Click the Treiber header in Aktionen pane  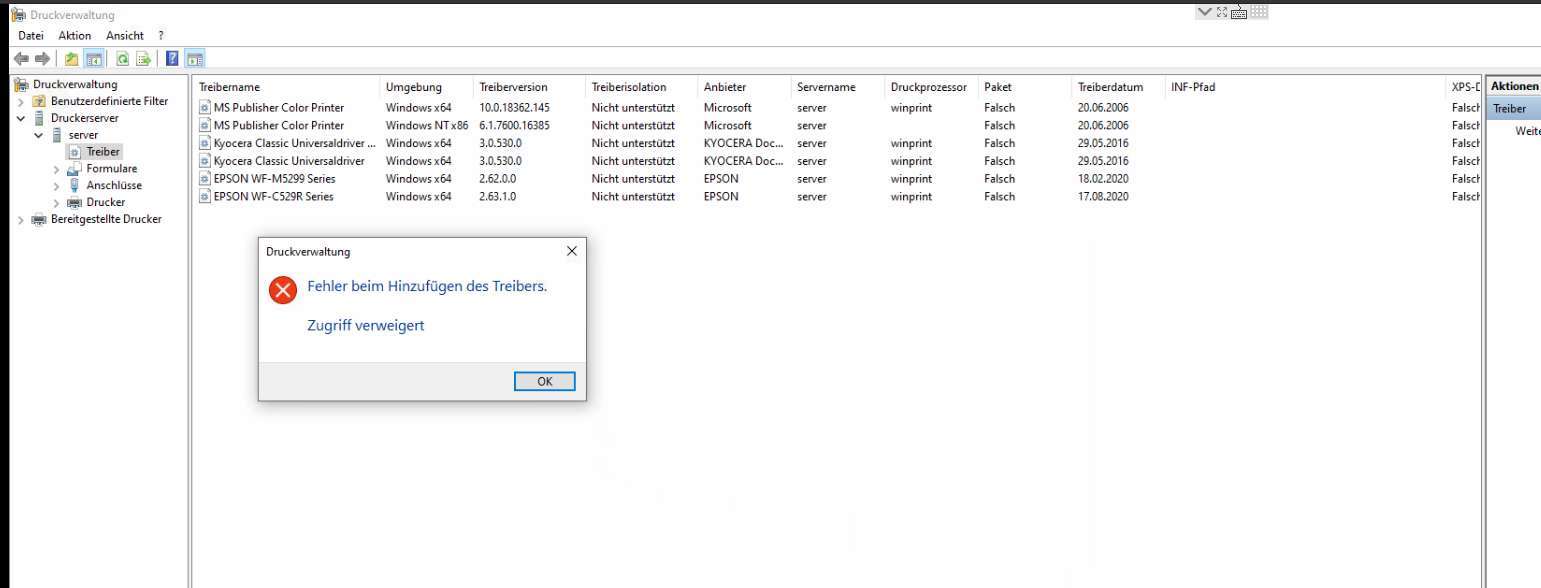click(1513, 109)
